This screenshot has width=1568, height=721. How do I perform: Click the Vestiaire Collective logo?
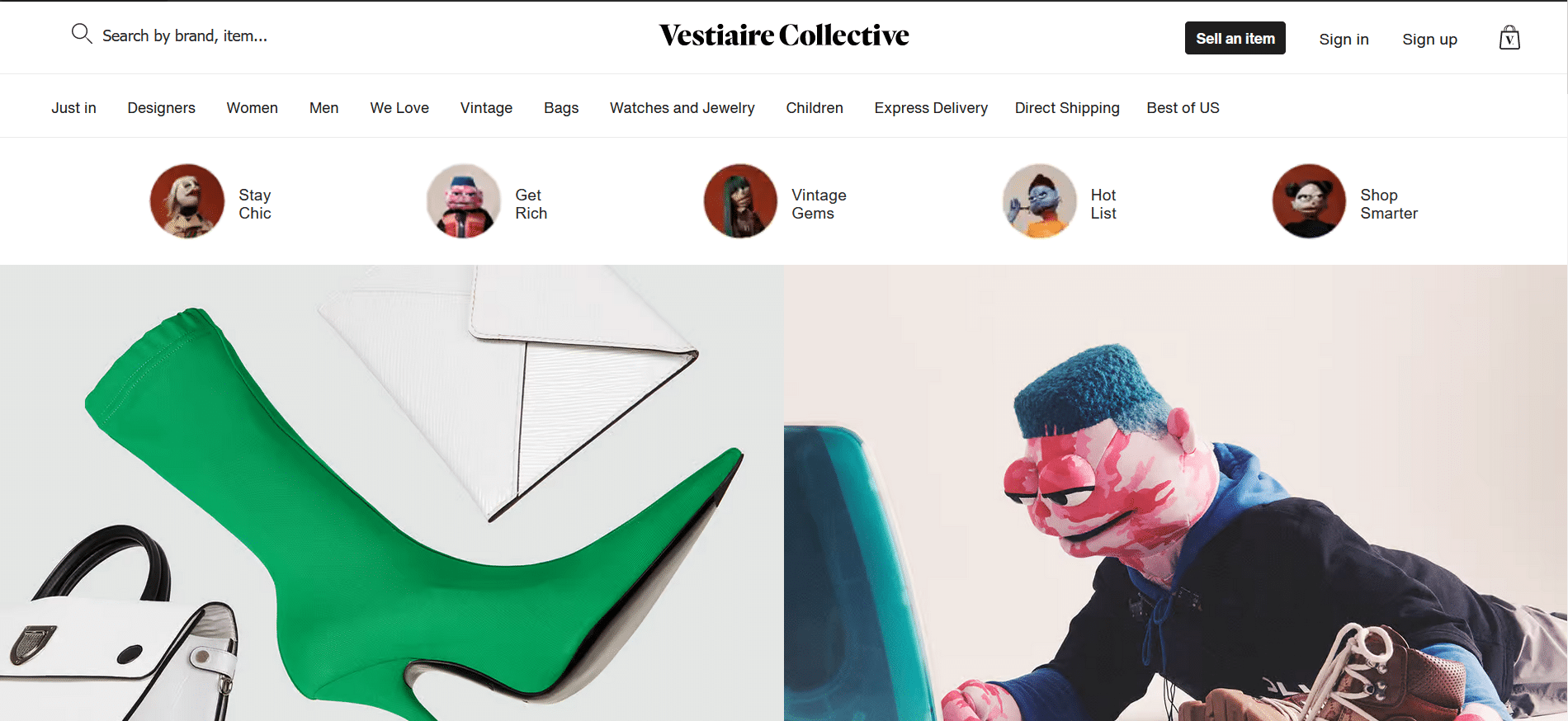click(x=784, y=35)
